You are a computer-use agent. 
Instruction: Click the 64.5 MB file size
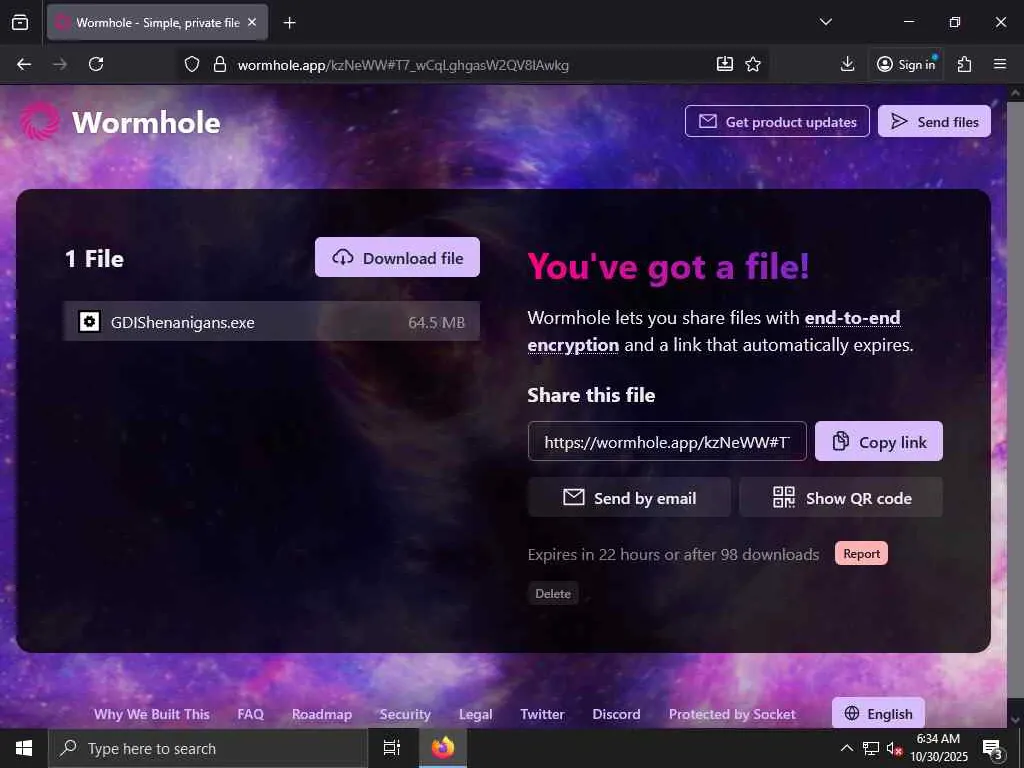(x=436, y=322)
